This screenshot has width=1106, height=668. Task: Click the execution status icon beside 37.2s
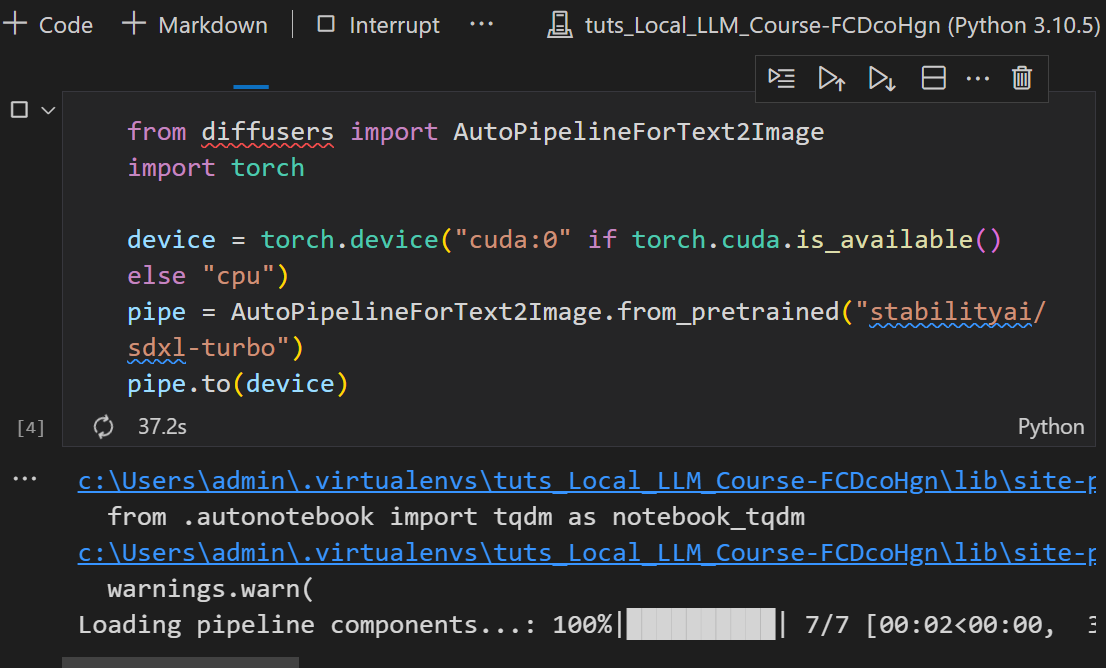point(103,427)
